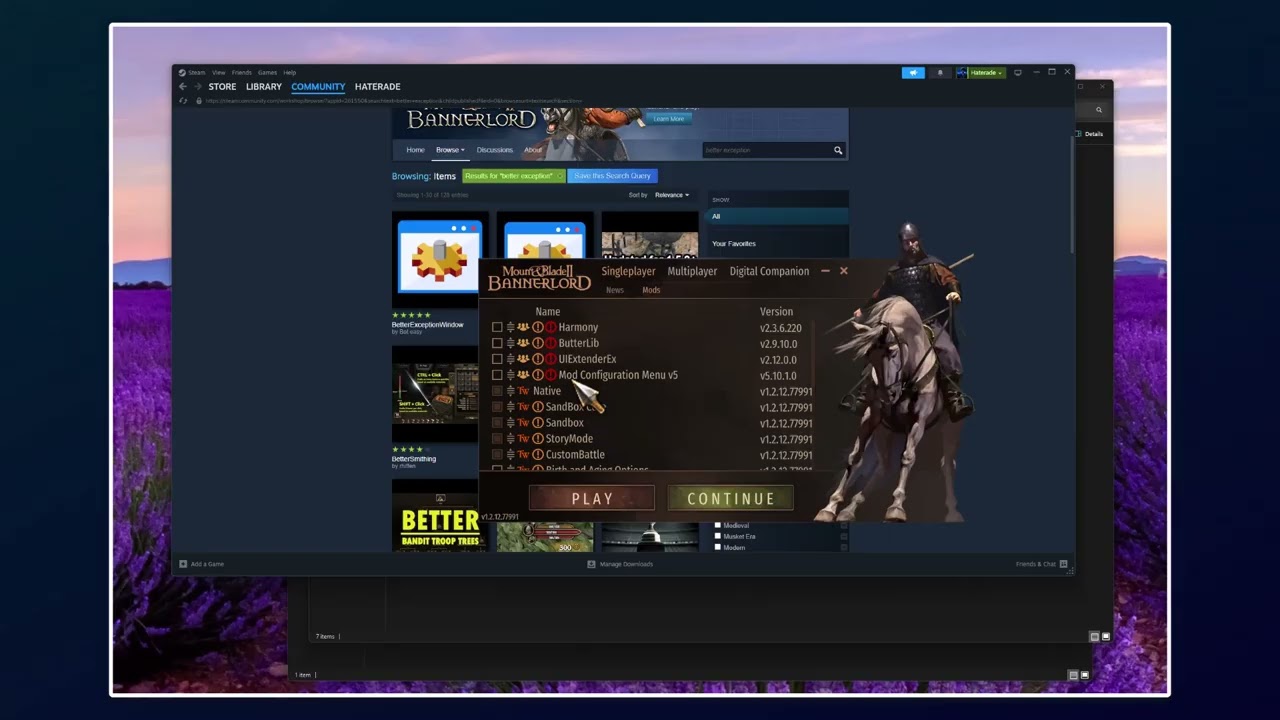This screenshot has height=720, width=1280.
Task: Click the orange warning icon next to Sandbox
Action: (x=537, y=423)
